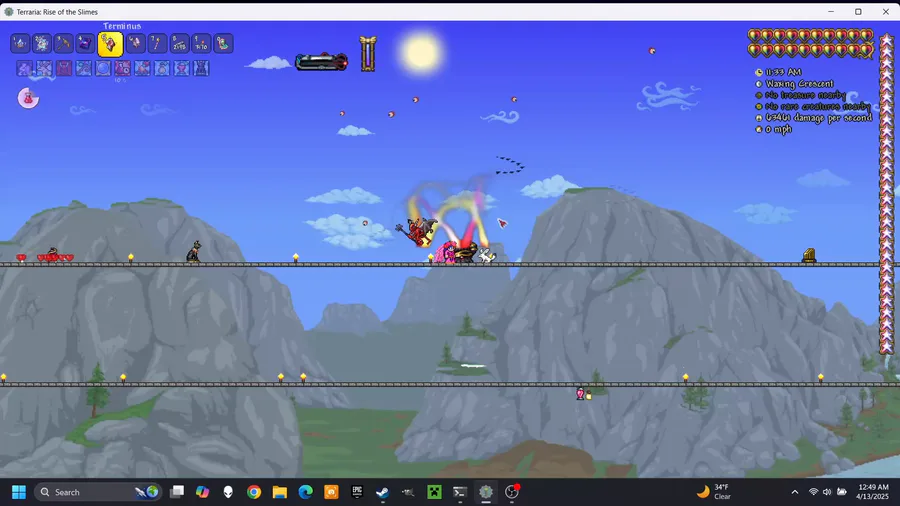Open the terminal app in taskbar
Image resolution: width=900 pixels, height=506 pixels.
pos(460,492)
